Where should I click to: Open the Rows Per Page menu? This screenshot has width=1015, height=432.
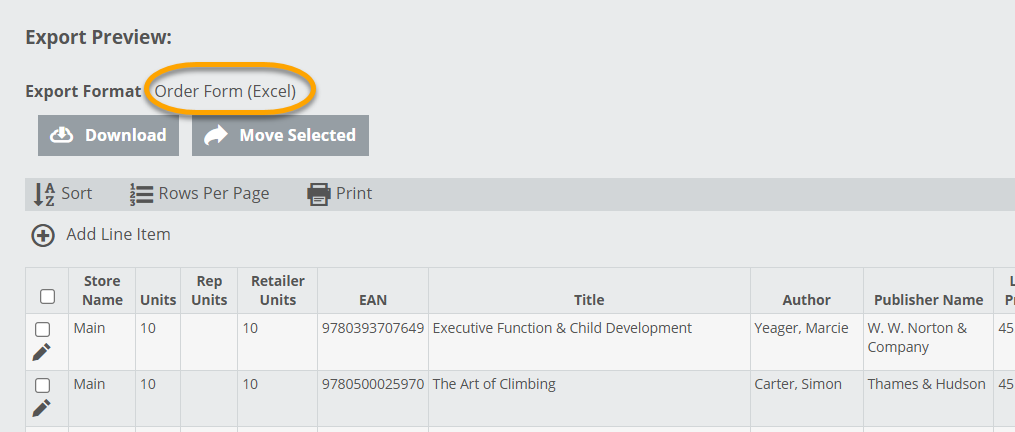pos(213,194)
